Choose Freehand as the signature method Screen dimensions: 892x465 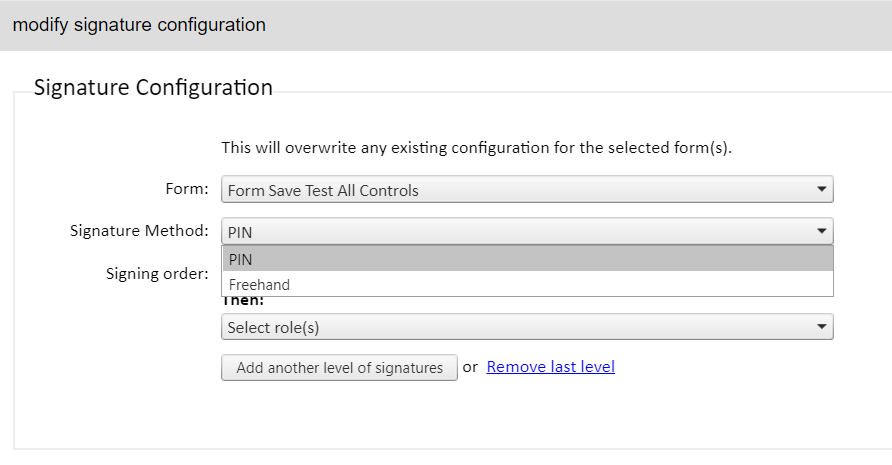pos(526,285)
